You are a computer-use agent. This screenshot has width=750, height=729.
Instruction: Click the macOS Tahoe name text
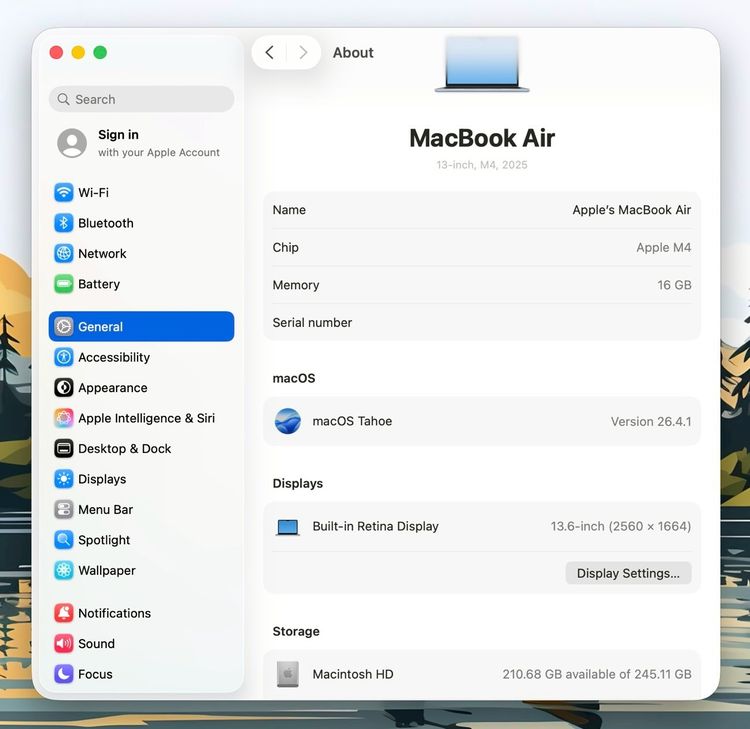pos(352,421)
